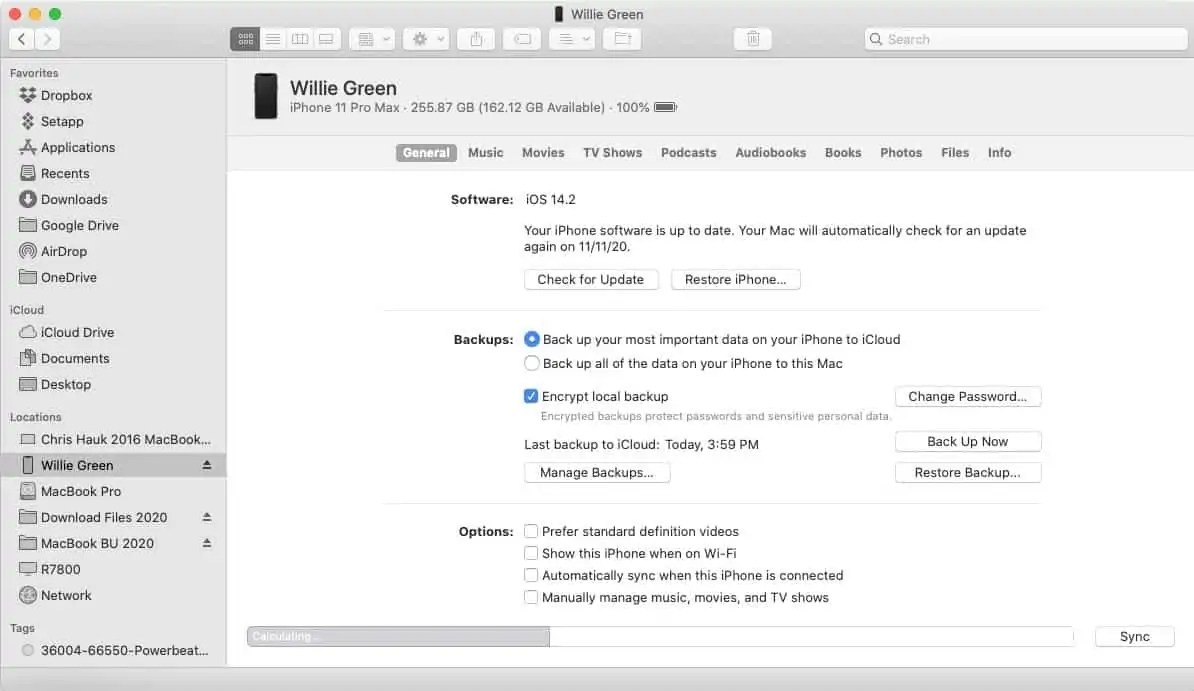Eject MacBook BU 2020 volume

206,542
